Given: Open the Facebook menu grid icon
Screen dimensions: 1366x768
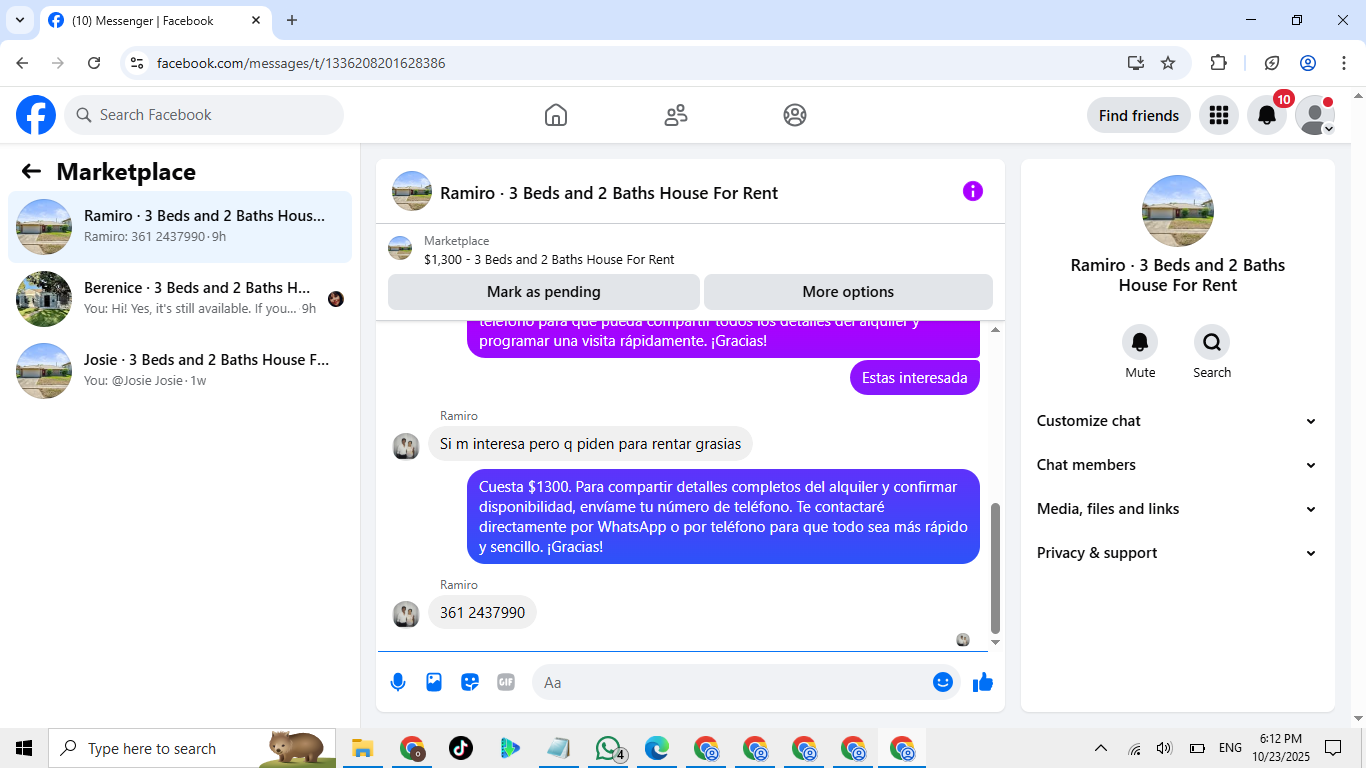Looking at the screenshot, I should [1218, 115].
